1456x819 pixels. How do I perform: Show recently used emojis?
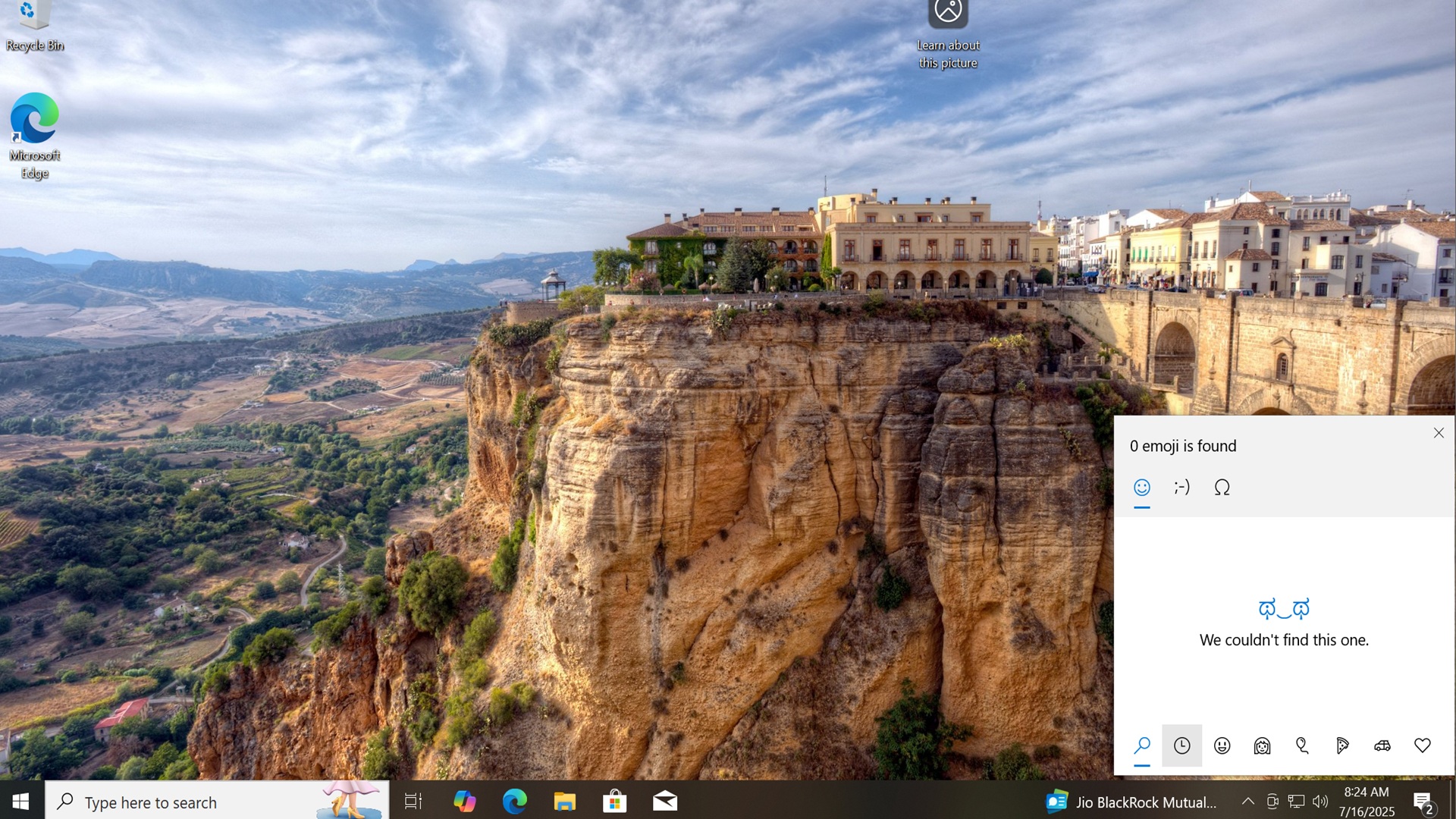point(1182,745)
